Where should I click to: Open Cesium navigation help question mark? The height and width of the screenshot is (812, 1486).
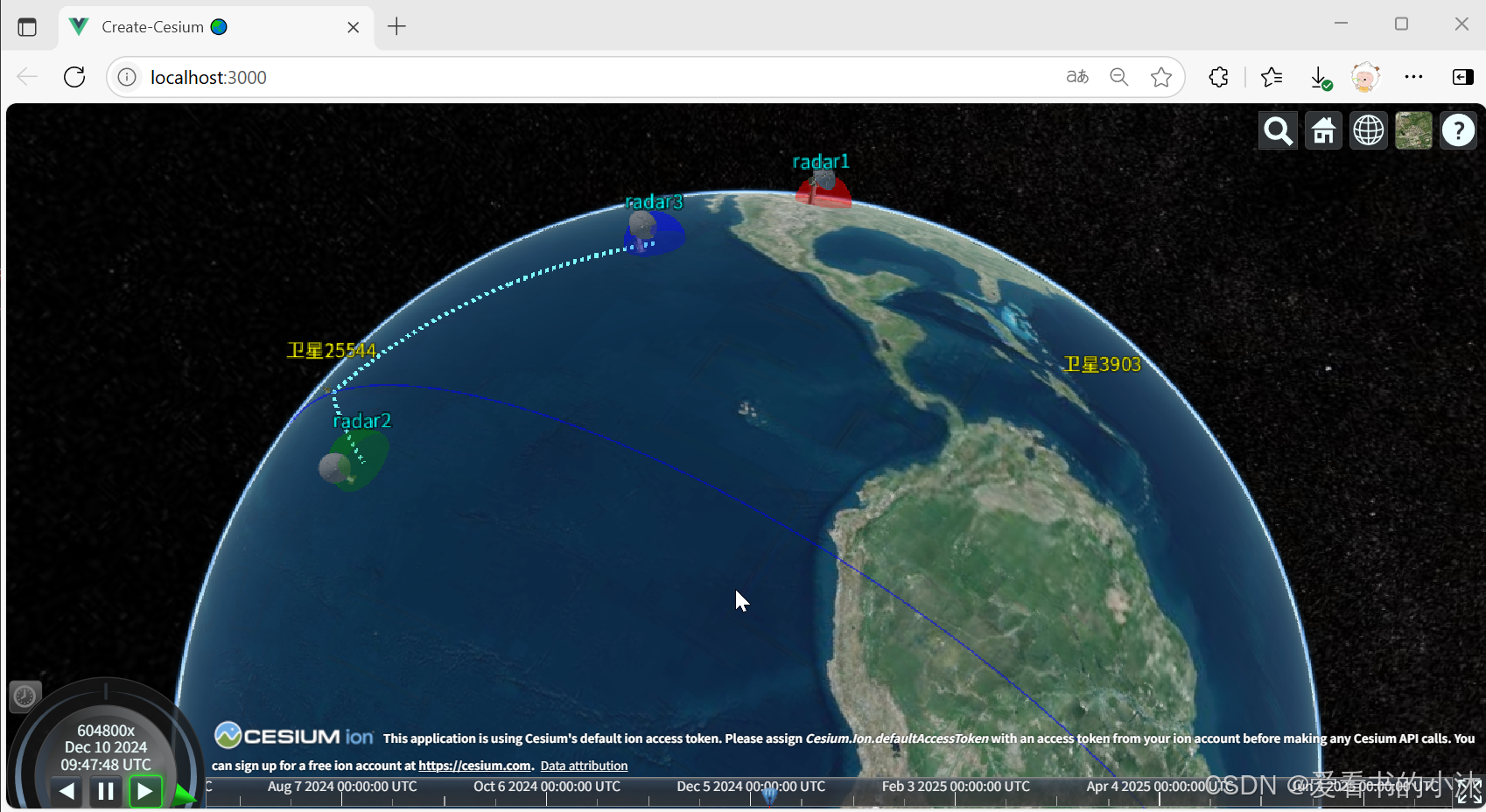1458,131
